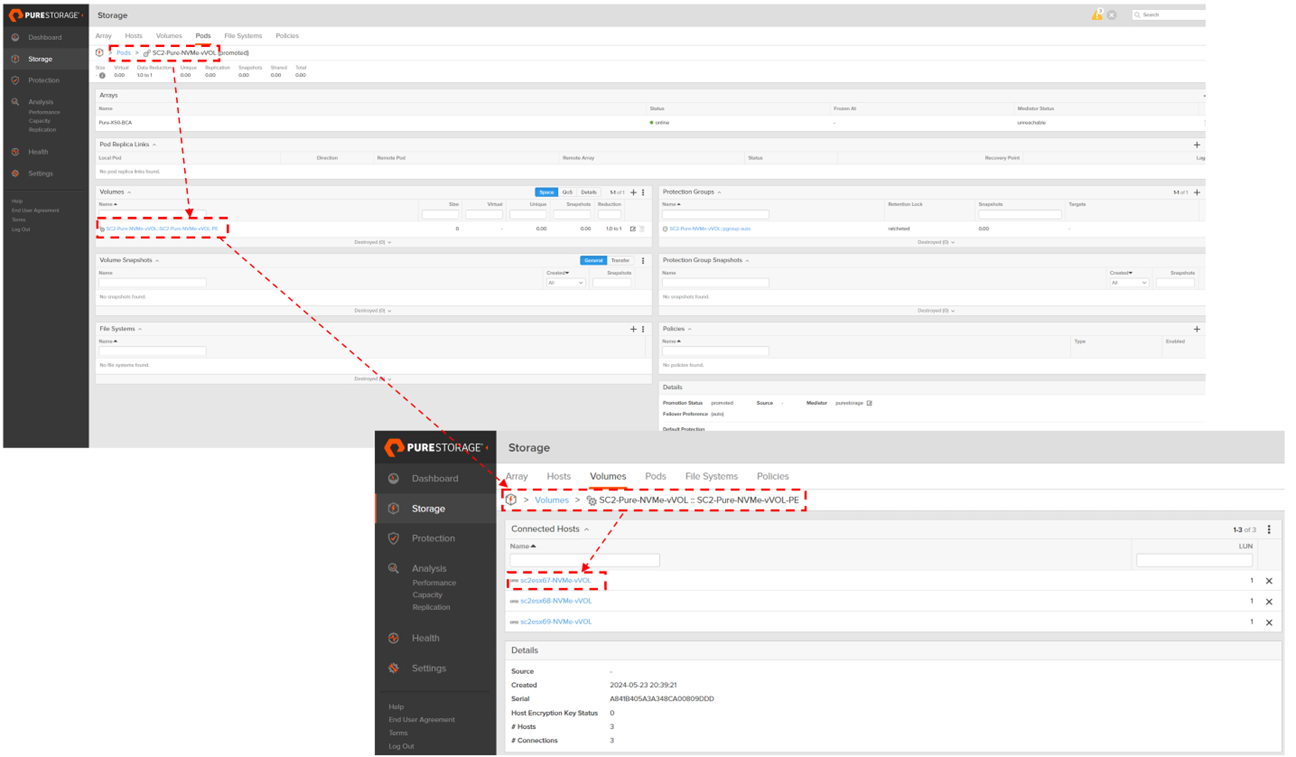Switch Volumes panel view to Details

[589, 192]
